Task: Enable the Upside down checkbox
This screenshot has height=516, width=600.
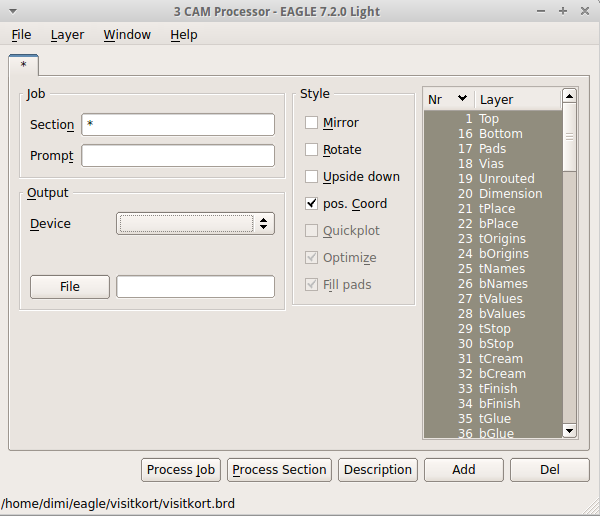Action: pyautogui.click(x=311, y=177)
